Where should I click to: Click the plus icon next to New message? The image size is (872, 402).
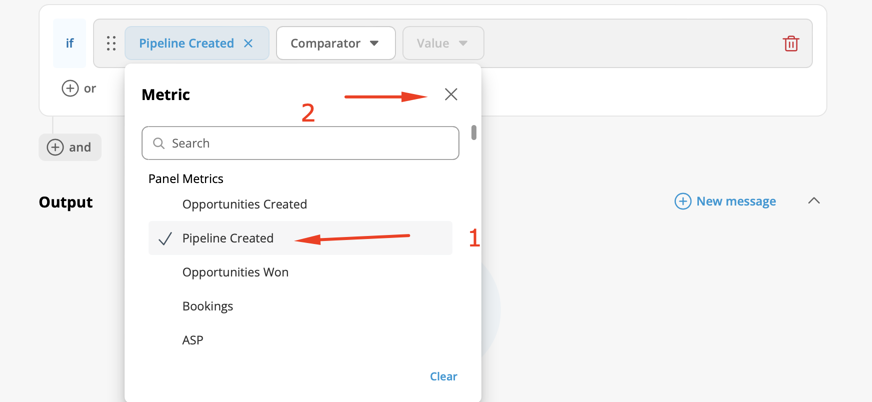click(x=683, y=201)
